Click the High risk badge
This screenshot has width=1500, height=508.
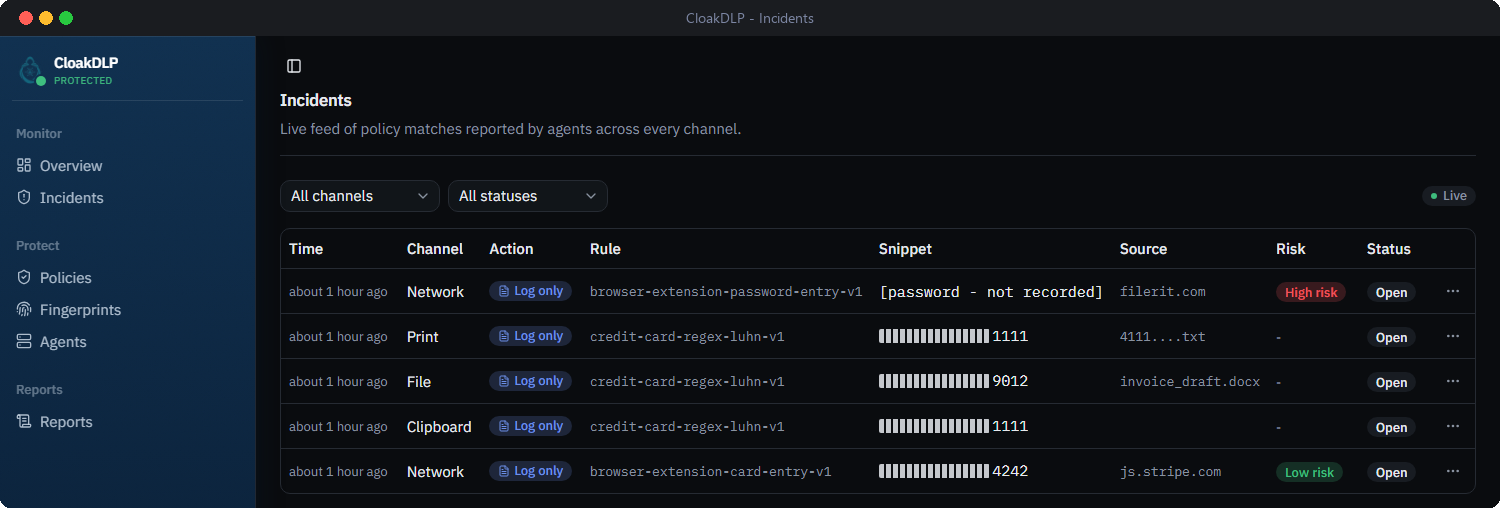(1311, 292)
